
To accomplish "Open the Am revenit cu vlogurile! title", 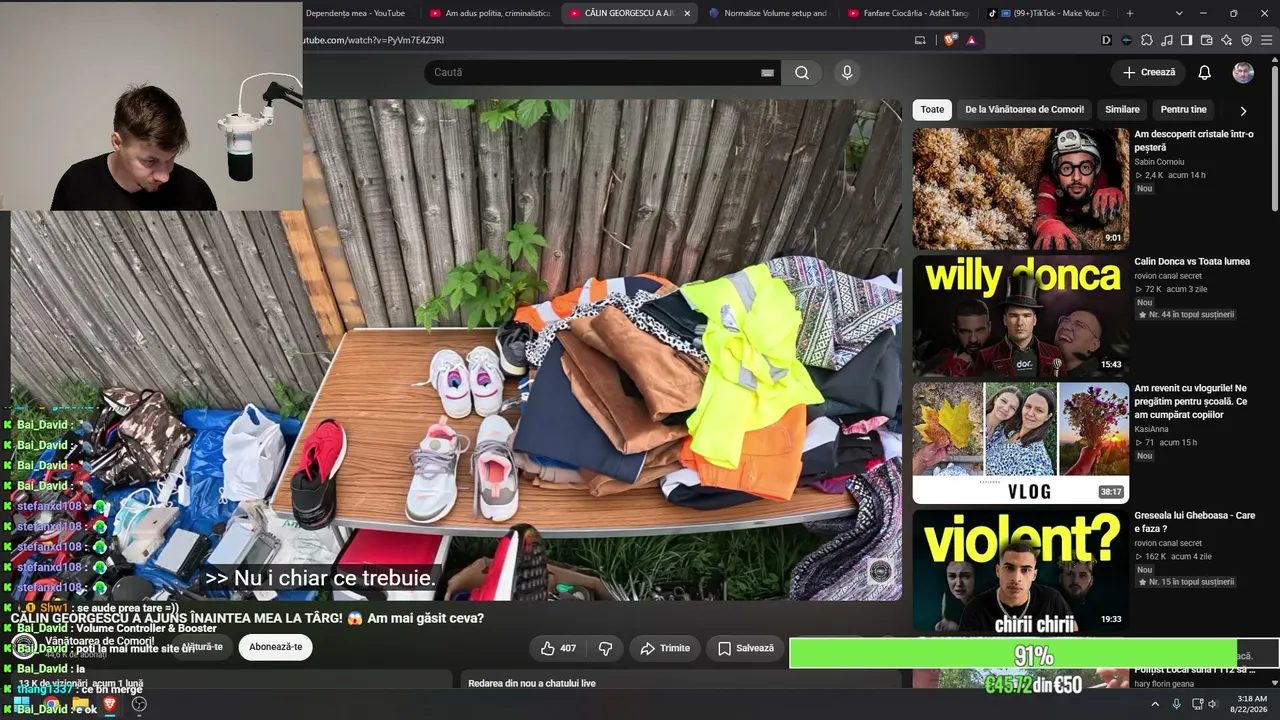I will tap(1191, 401).
